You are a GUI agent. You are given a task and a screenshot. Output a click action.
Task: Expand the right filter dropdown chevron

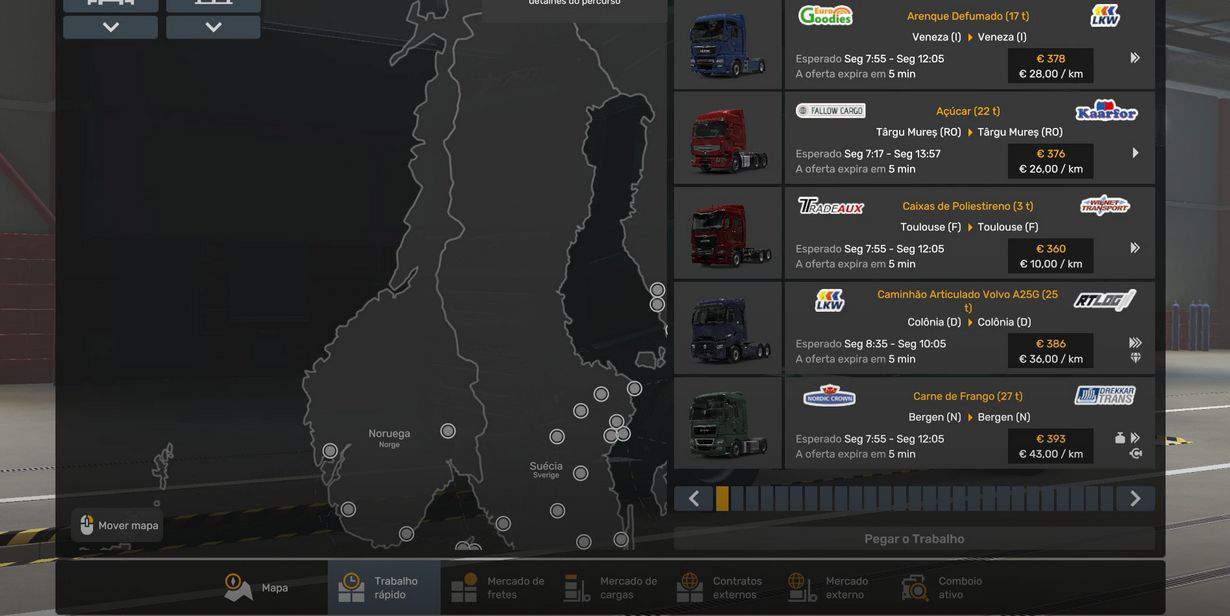(213, 27)
